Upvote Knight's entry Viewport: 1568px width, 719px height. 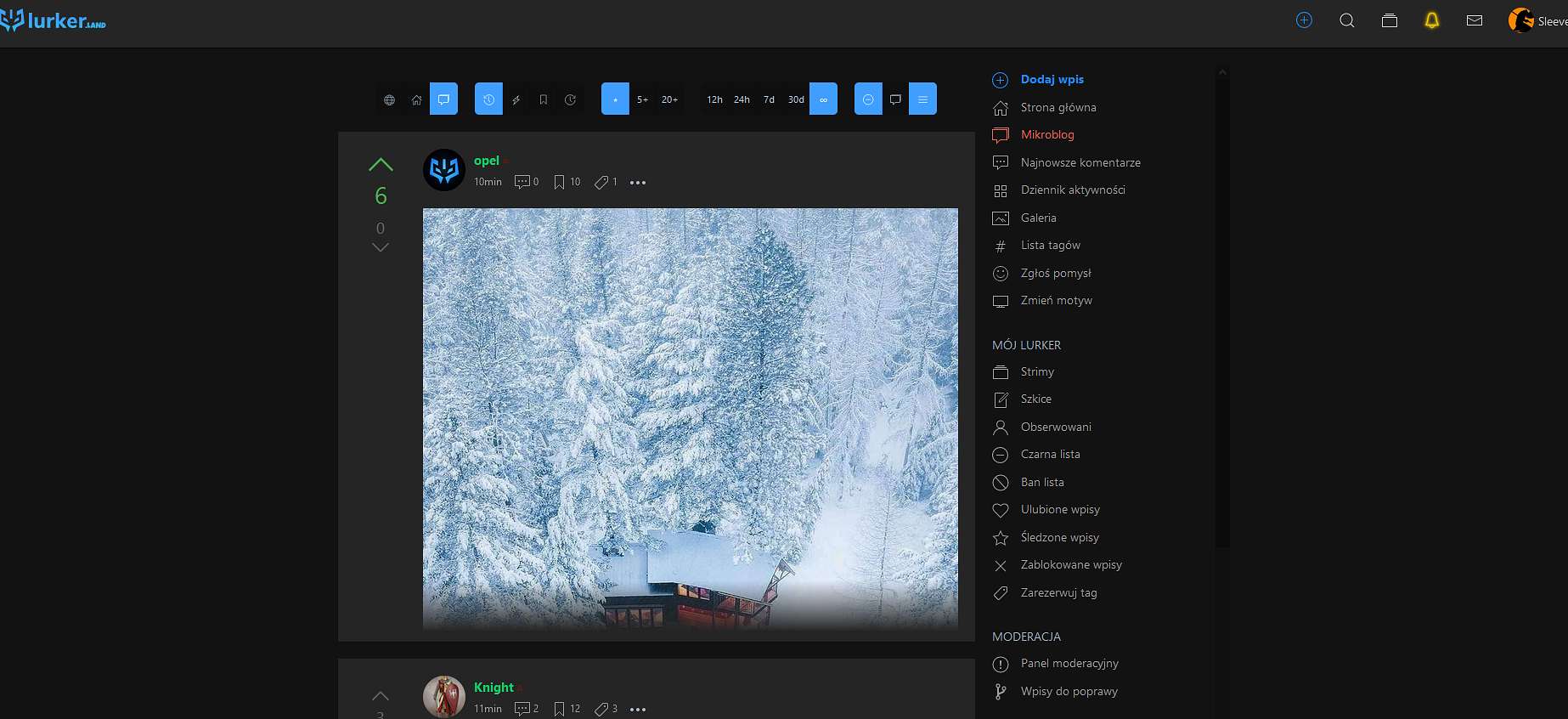(381, 696)
